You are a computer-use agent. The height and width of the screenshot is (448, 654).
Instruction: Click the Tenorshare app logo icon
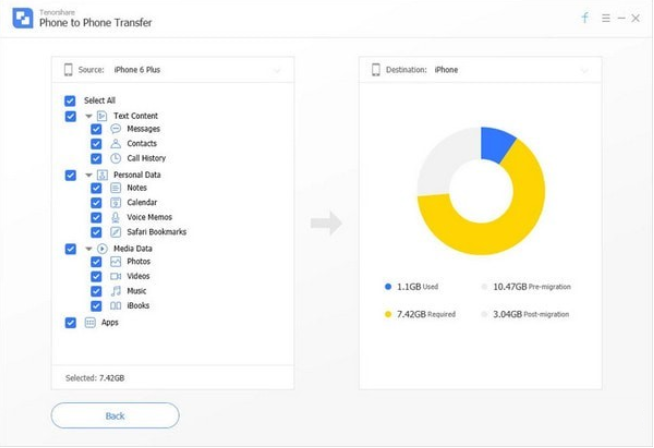23,18
